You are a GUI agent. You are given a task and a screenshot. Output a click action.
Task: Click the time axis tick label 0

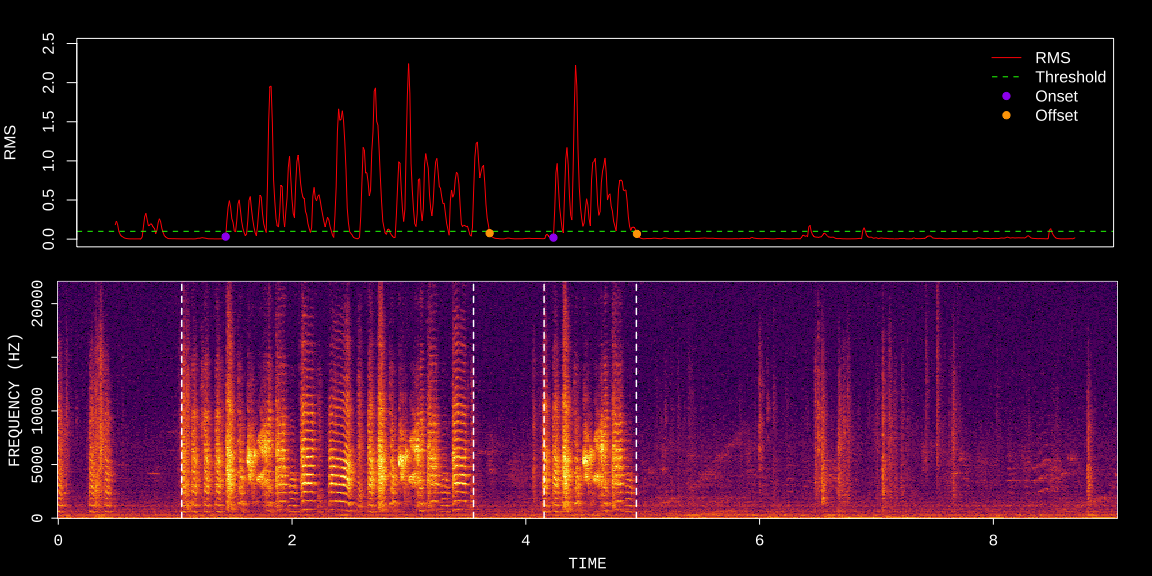coord(58,540)
